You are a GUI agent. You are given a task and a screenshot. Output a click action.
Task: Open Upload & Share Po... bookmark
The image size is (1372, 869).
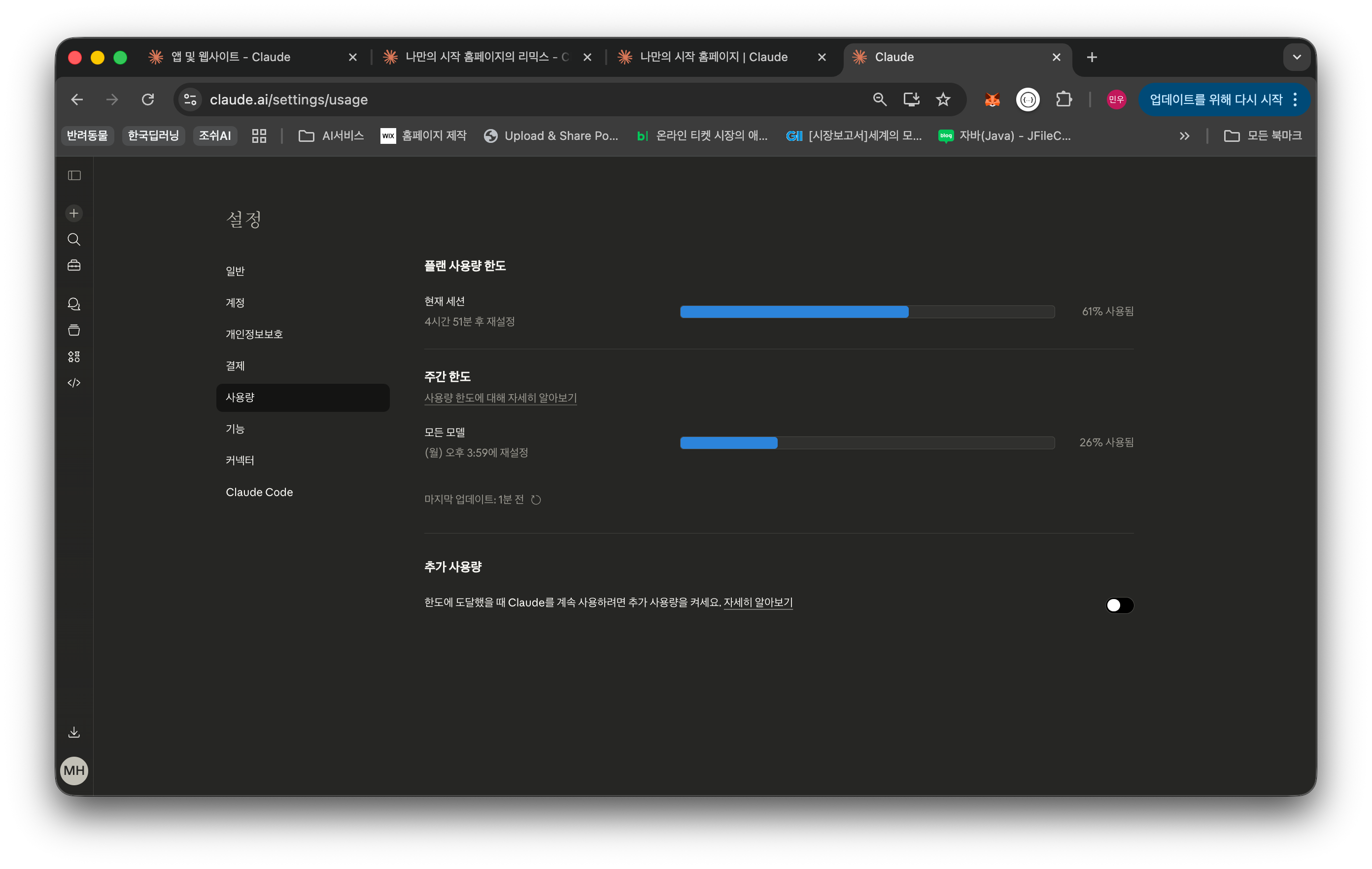pyautogui.click(x=551, y=135)
